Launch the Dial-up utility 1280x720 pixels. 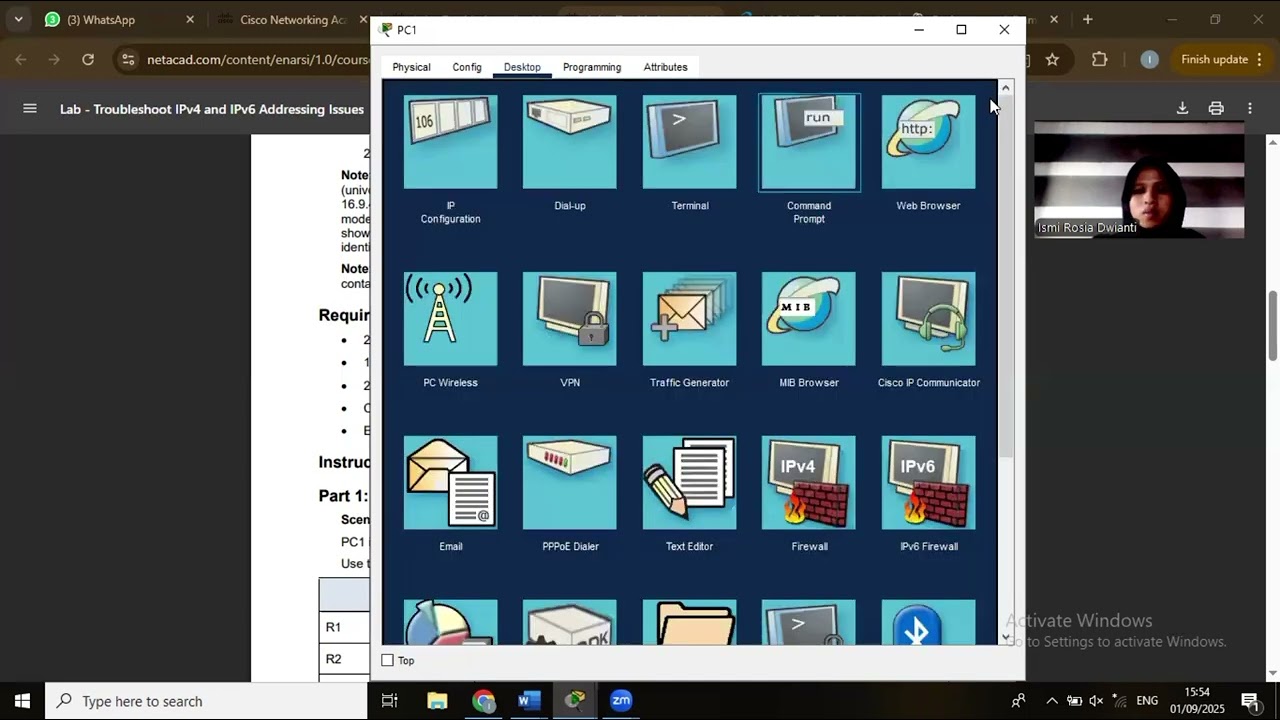point(569,142)
